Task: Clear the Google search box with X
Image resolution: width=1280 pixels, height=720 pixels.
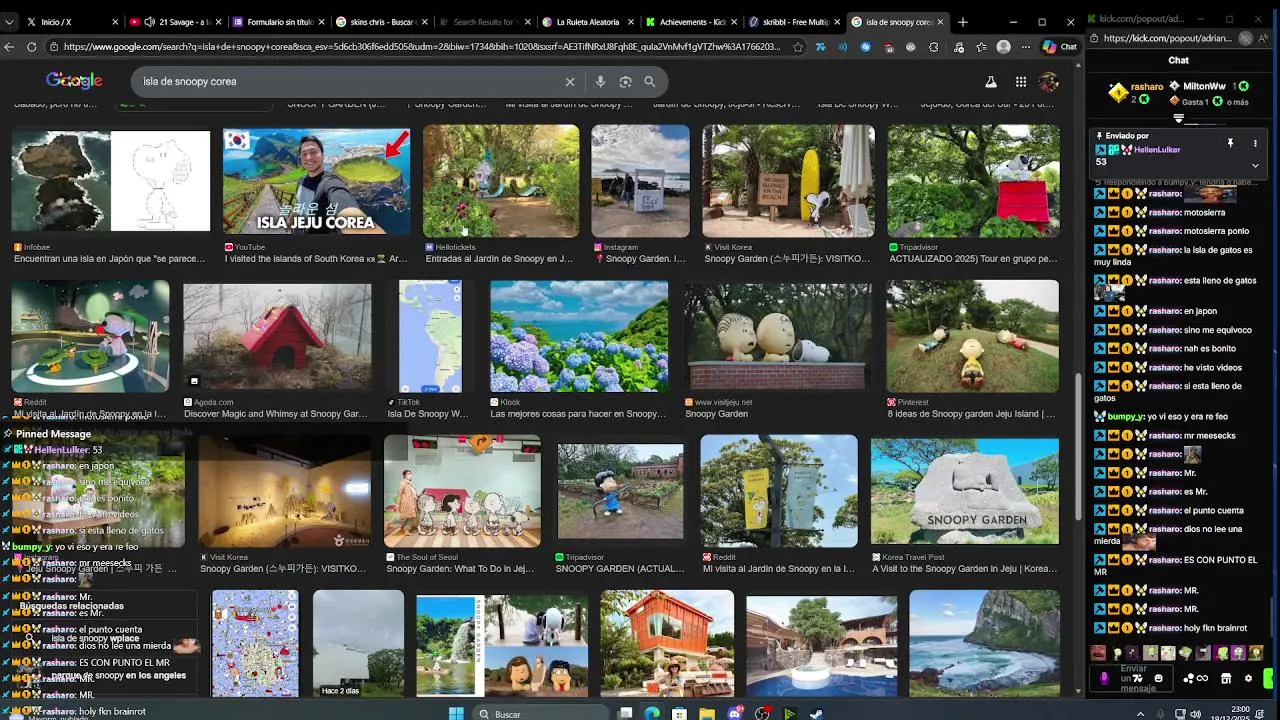Action: [x=570, y=82]
